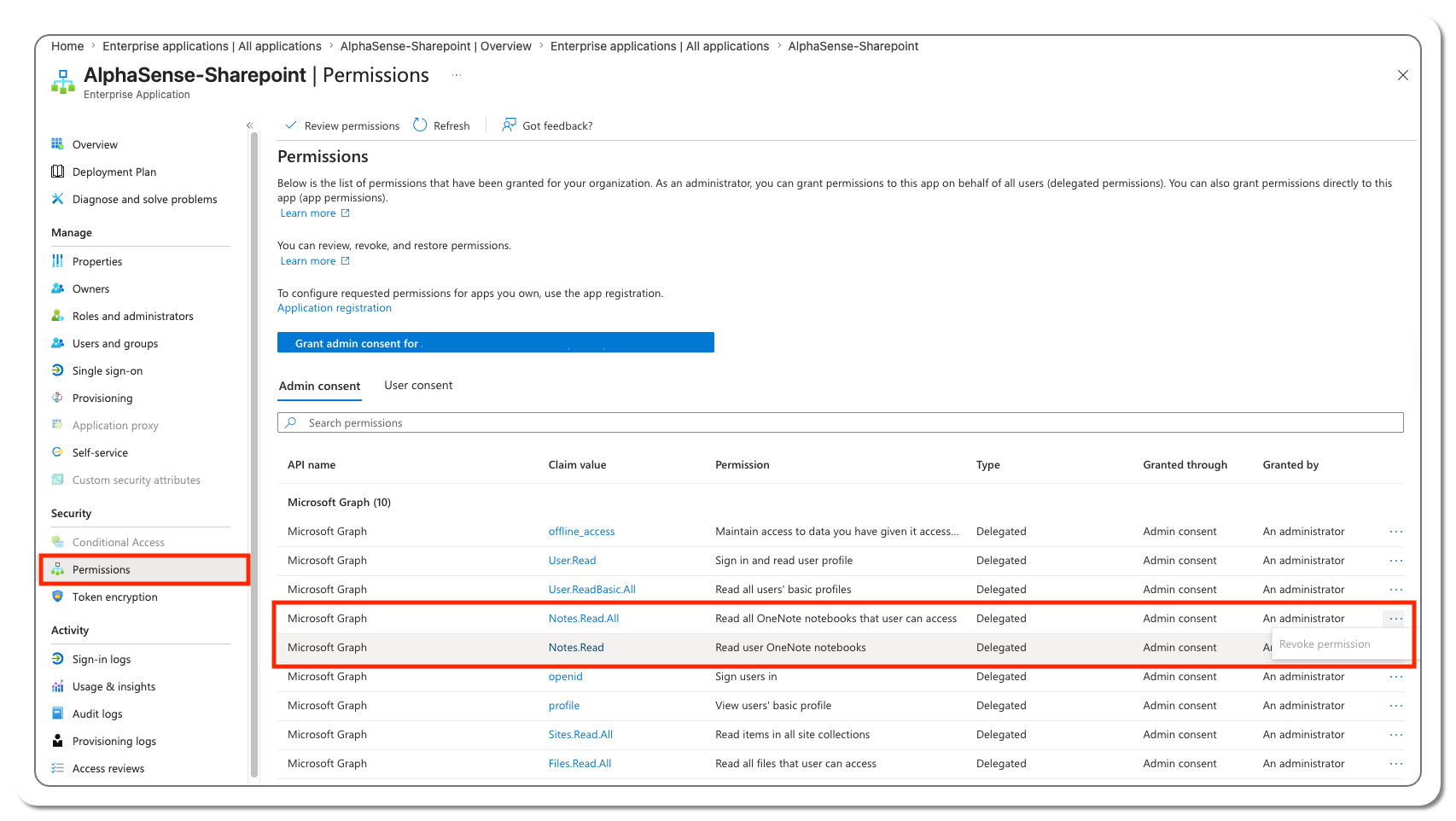Open row options for offline_access permission
Image resolution: width=1456 pixels, height=821 pixels.
point(1395,532)
